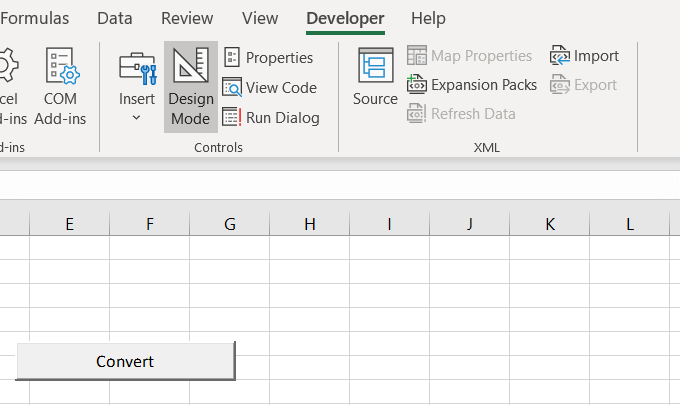The image size is (680, 405).
Task: Open the Data ribbon tab
Action: [115, 18]
